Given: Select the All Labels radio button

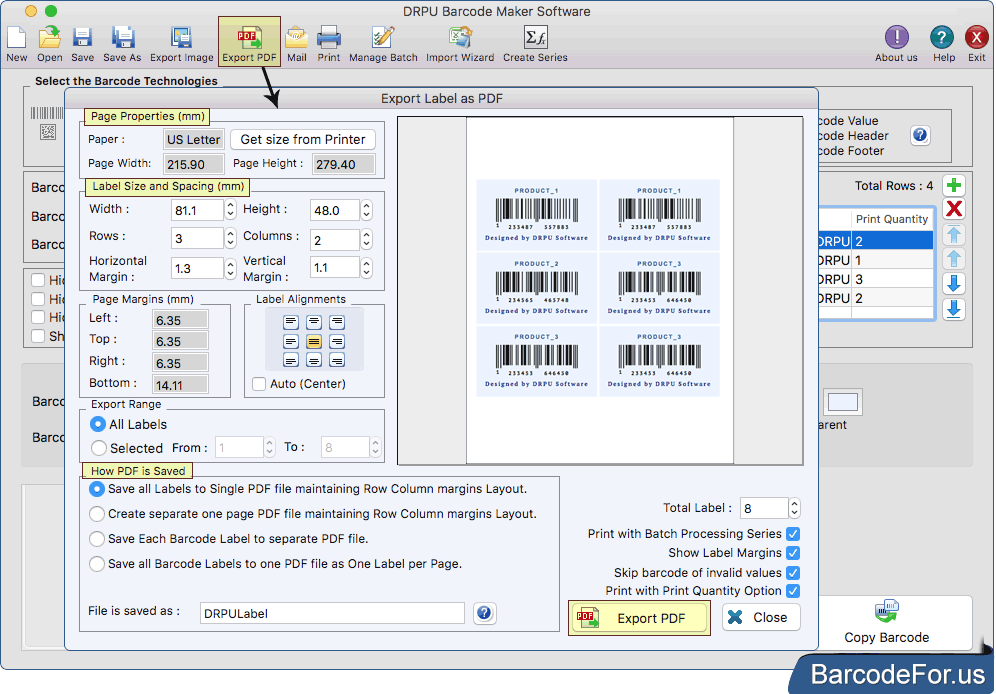Looking at the screenshot, I should click(98, 424).
